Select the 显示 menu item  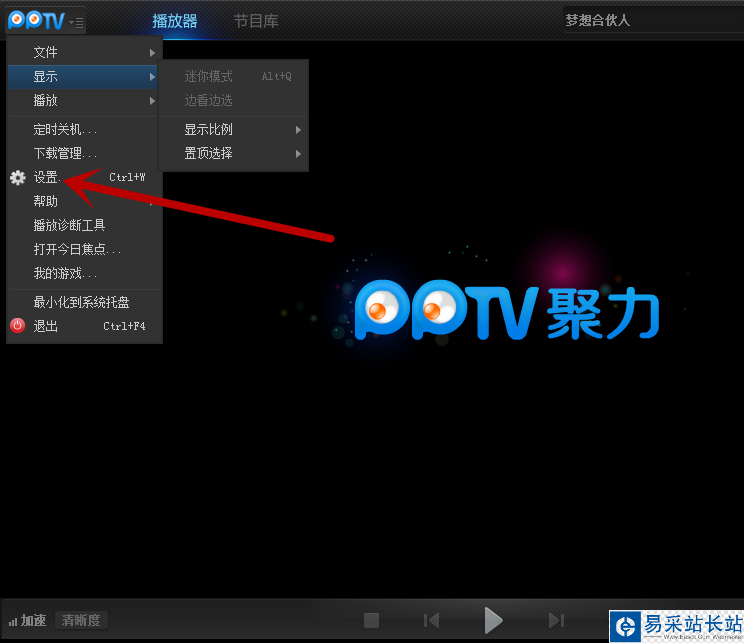(84, 76)
